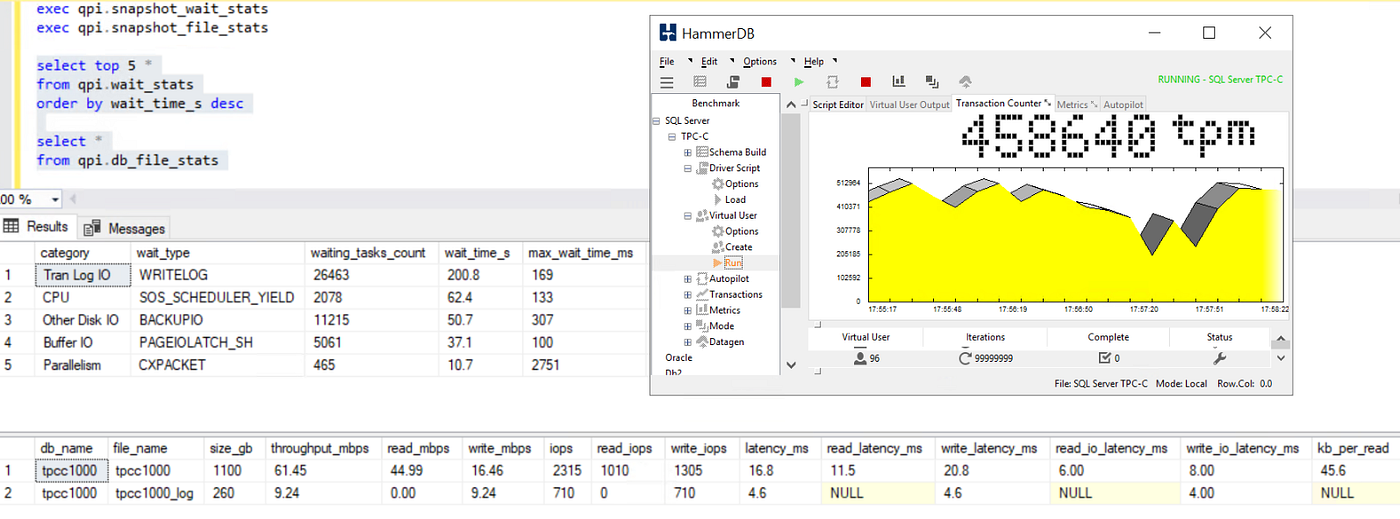Click the transaction counter bar-chart toolbar icon

click(x=899, y=82)
